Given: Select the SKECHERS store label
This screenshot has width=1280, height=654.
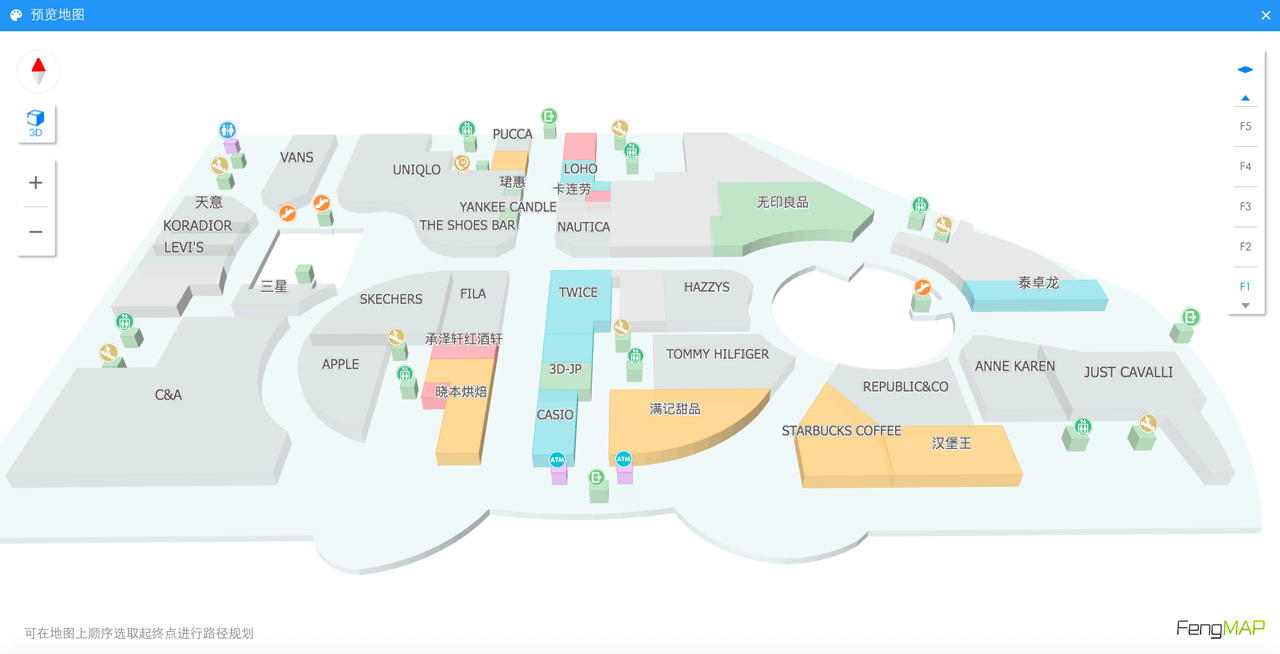Looking at the screenshot, I should (391, 299).
